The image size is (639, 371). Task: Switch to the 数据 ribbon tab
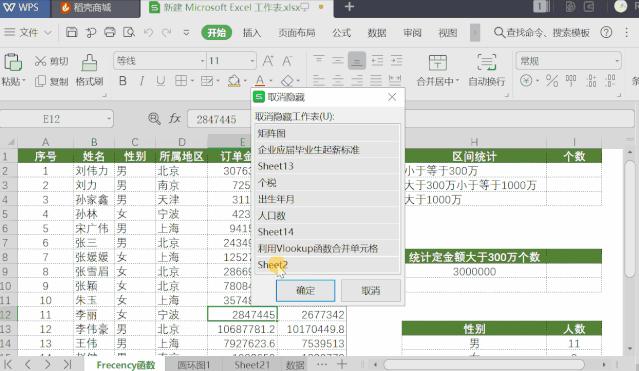coord(377,33)
